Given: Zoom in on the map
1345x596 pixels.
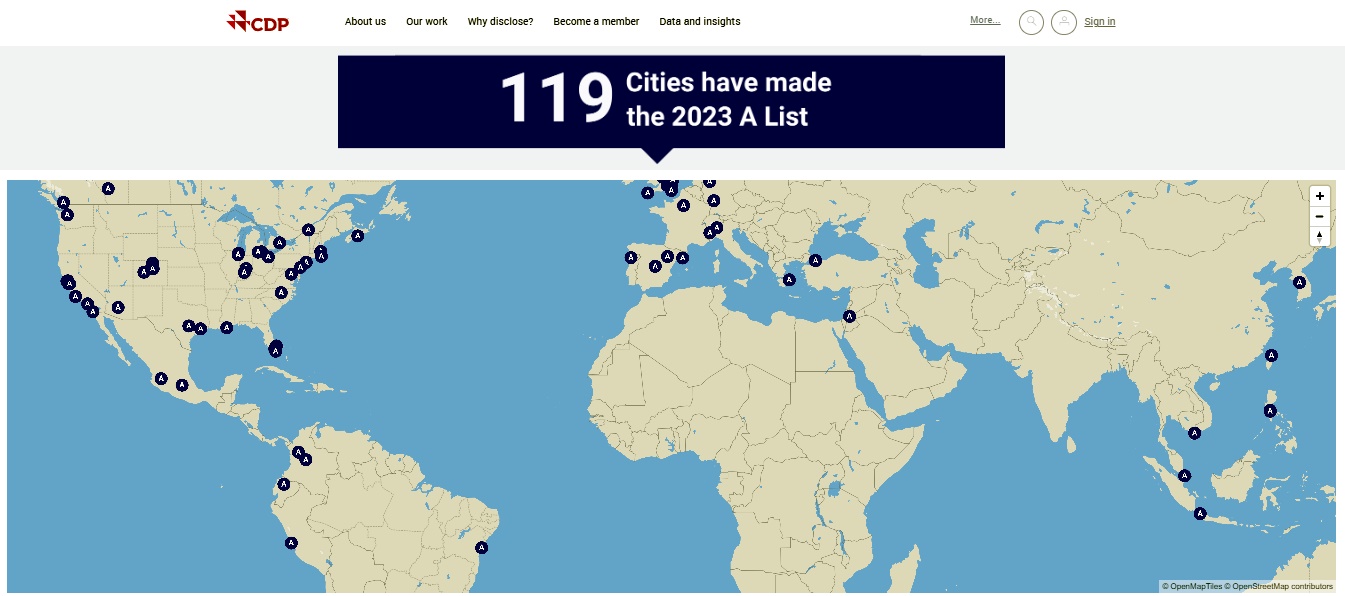Looking at the screenshot, I should [x=1320, y=196].
